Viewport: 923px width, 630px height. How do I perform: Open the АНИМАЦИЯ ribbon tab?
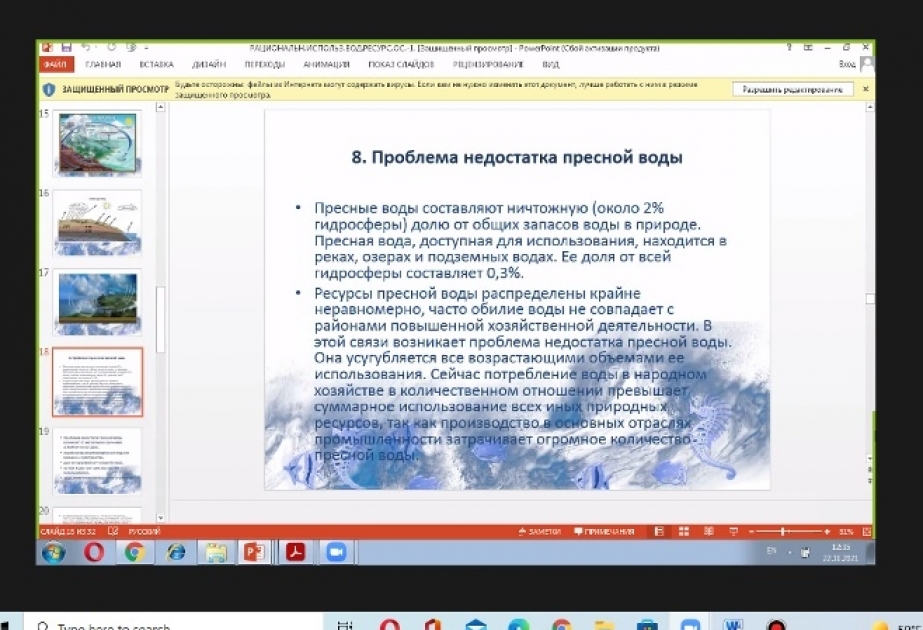[326, 64]
